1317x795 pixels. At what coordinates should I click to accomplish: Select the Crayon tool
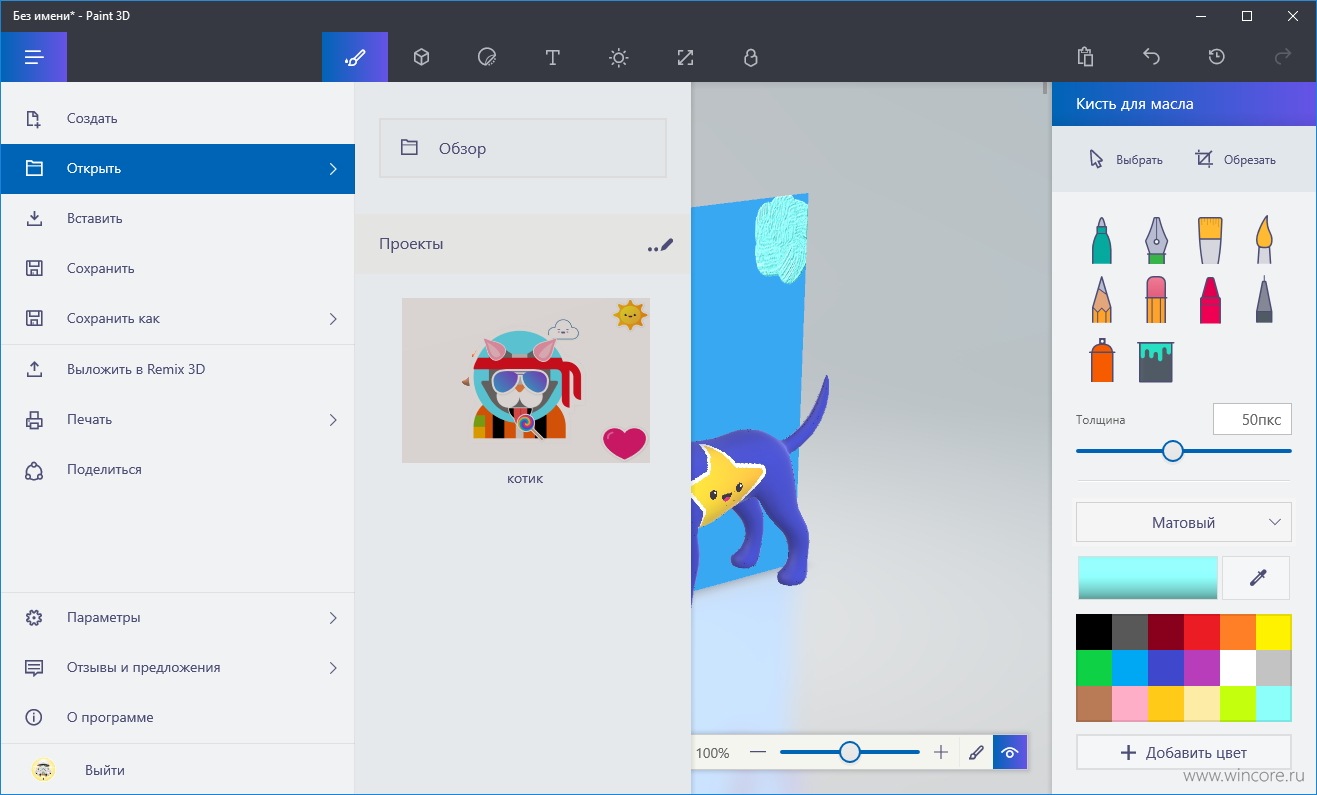pyautogui.click(x=1211, y=300)
